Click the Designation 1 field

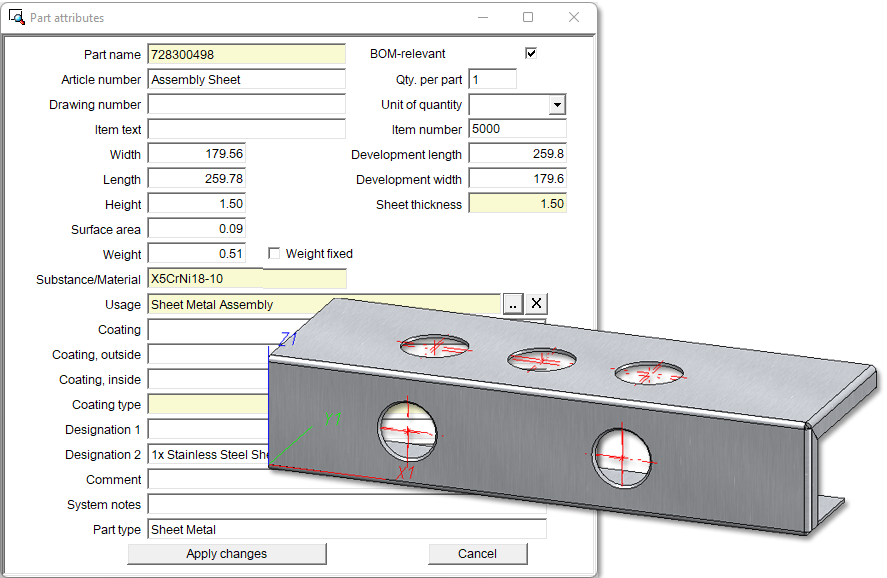point(208,429)
